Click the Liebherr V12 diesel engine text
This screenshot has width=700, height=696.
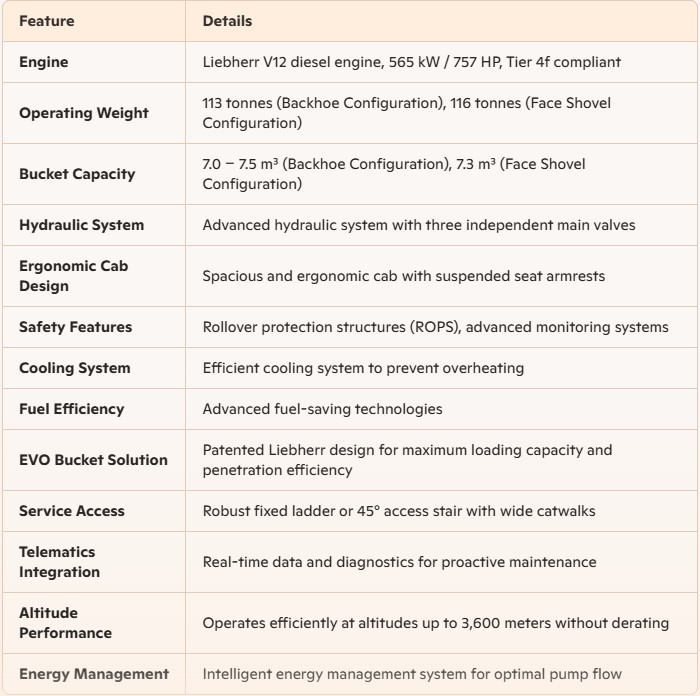point(411,62)
